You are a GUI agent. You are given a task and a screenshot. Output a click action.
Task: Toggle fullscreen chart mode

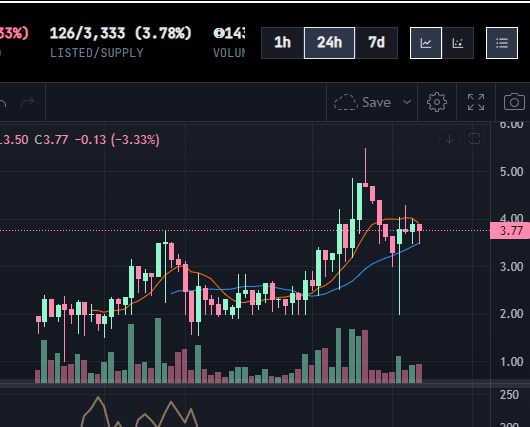point(476,102)
